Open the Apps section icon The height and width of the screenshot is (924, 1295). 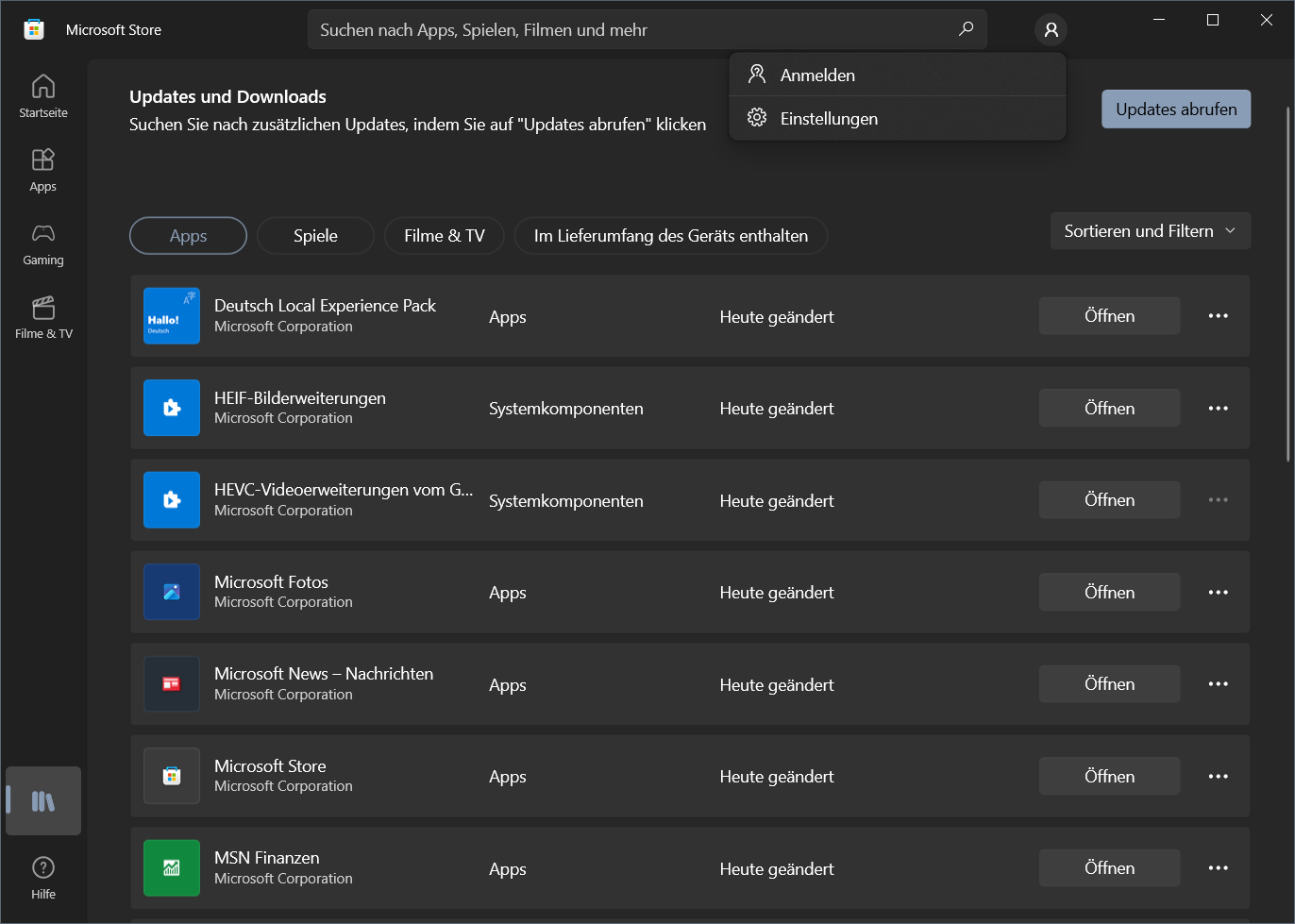[43, 170]
